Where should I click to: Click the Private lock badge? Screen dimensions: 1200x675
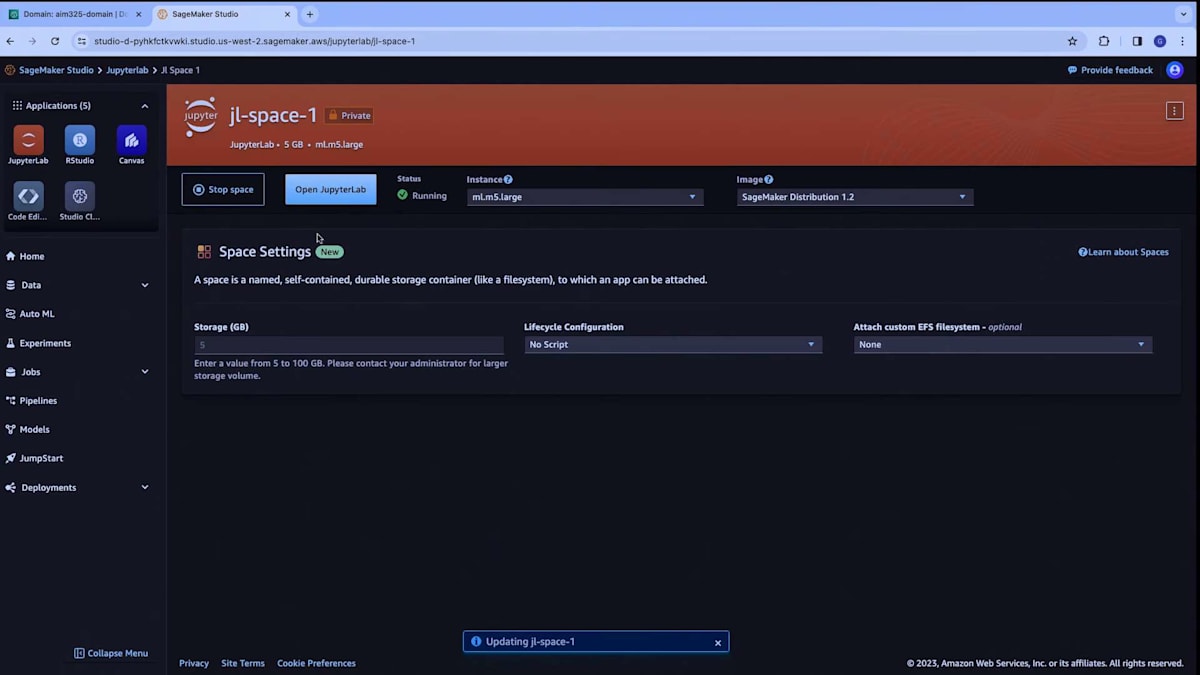(x=349, y=115)
